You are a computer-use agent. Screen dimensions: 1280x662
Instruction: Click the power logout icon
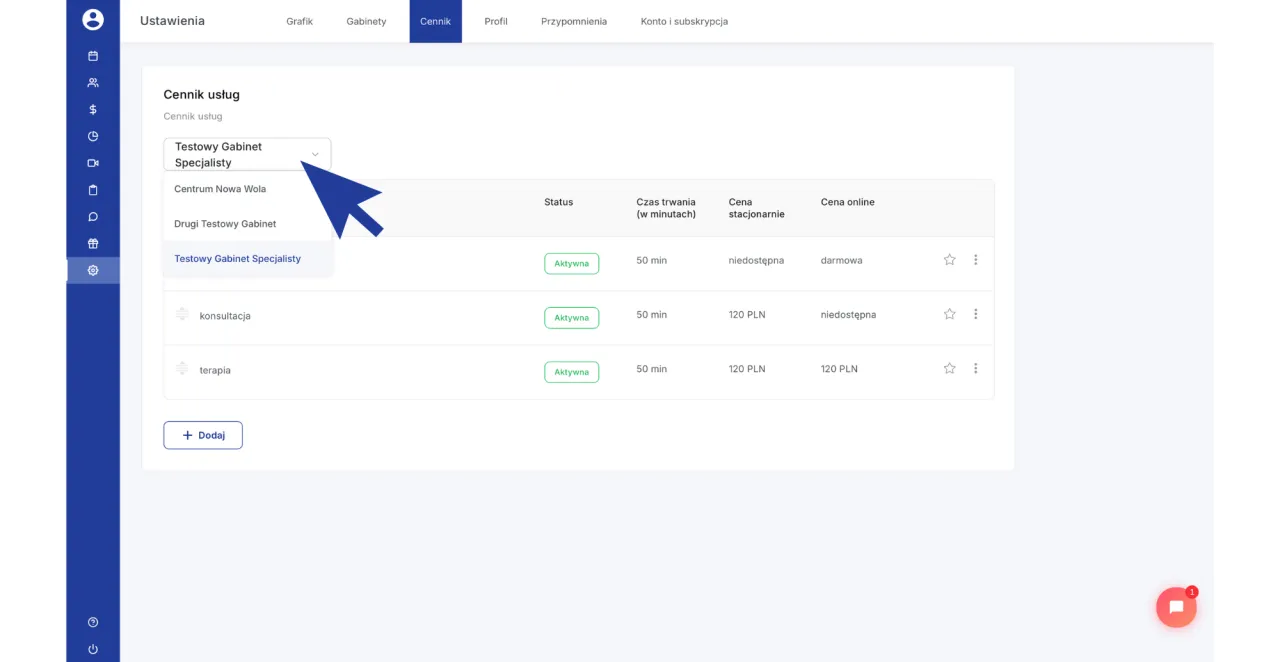(x=93, y=649)
